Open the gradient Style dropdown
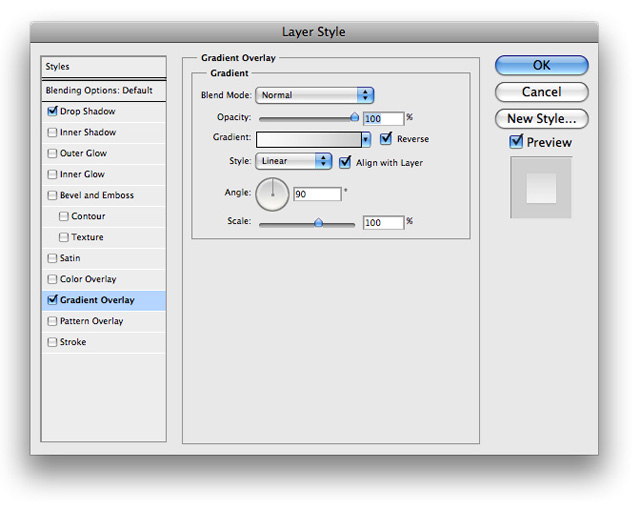This screenshot has height=510, width=640. [293, 161]
